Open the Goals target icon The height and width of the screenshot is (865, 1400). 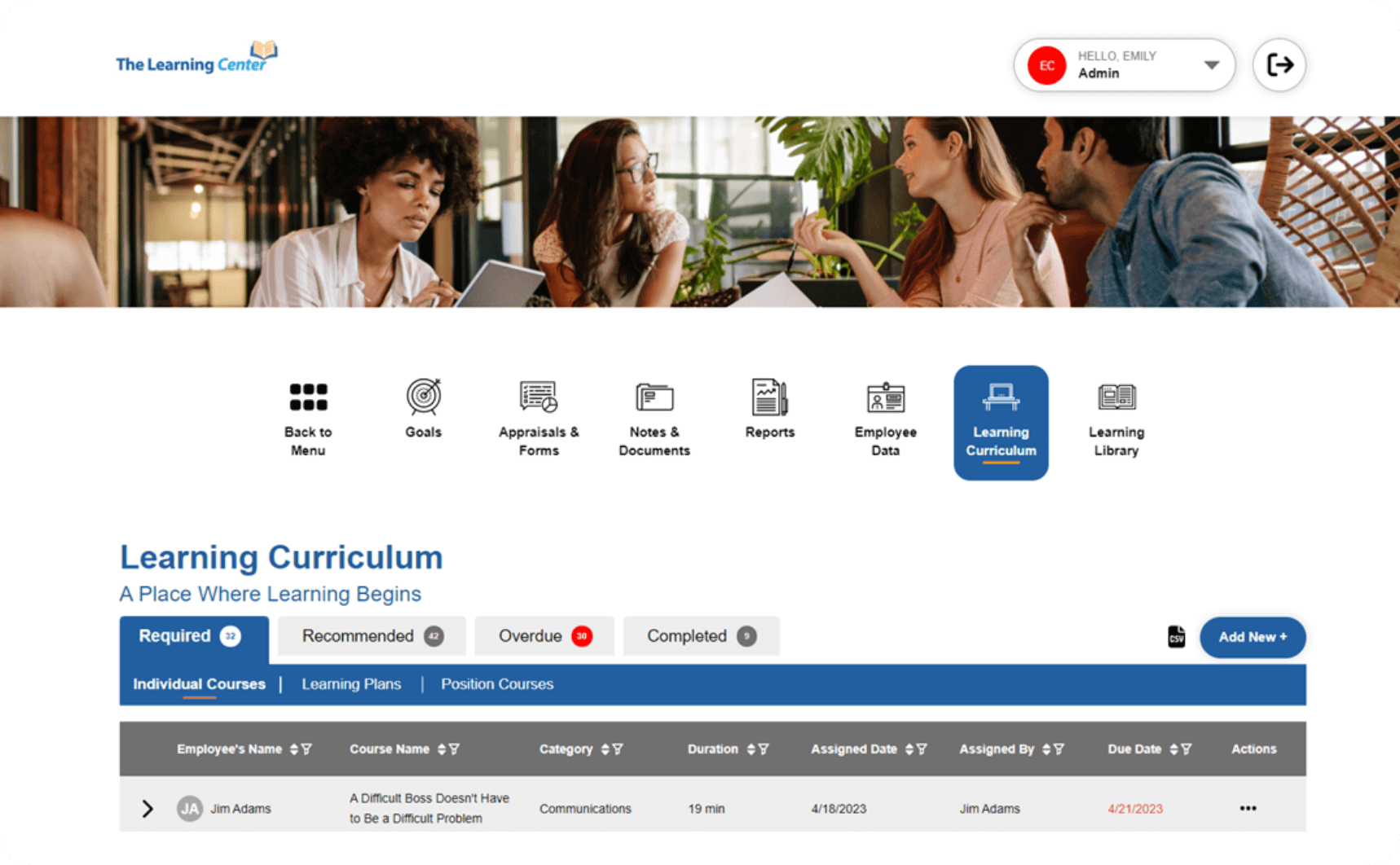coord(424,397)
